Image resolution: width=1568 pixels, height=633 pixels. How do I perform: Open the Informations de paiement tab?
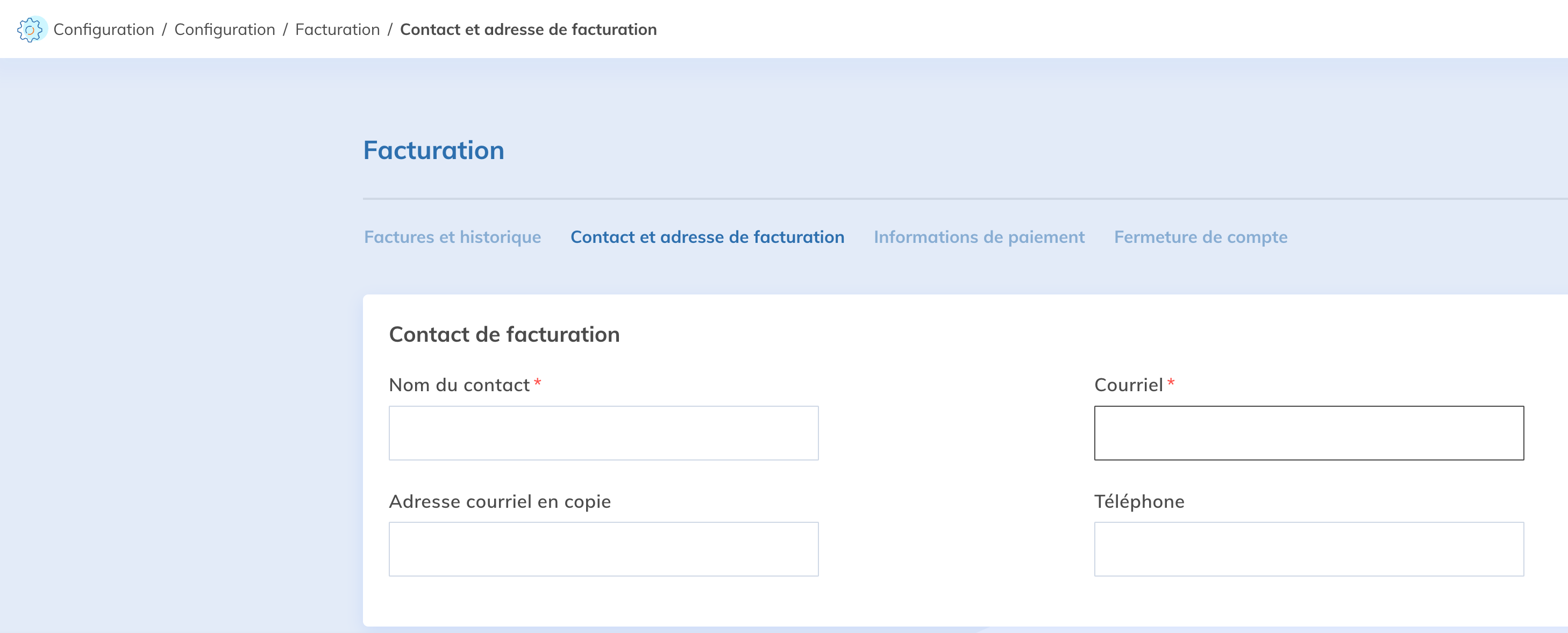click(x=979, y=236)
